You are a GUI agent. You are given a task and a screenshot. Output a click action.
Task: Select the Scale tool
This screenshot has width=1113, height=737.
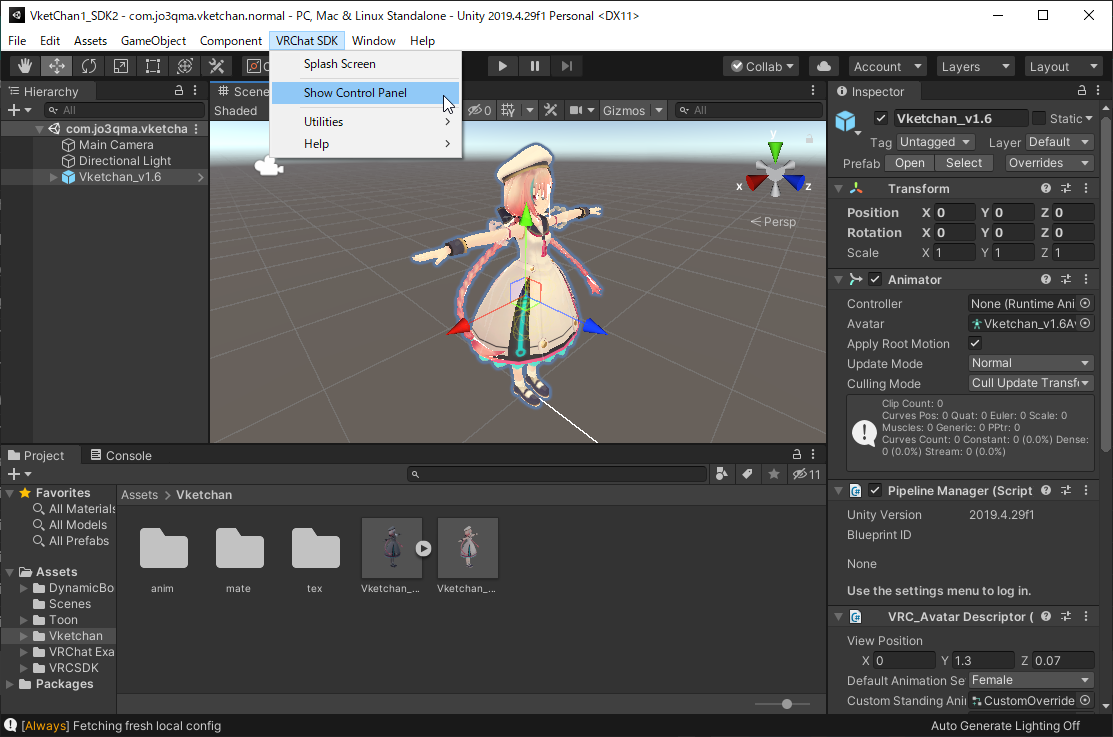(121, 66)
